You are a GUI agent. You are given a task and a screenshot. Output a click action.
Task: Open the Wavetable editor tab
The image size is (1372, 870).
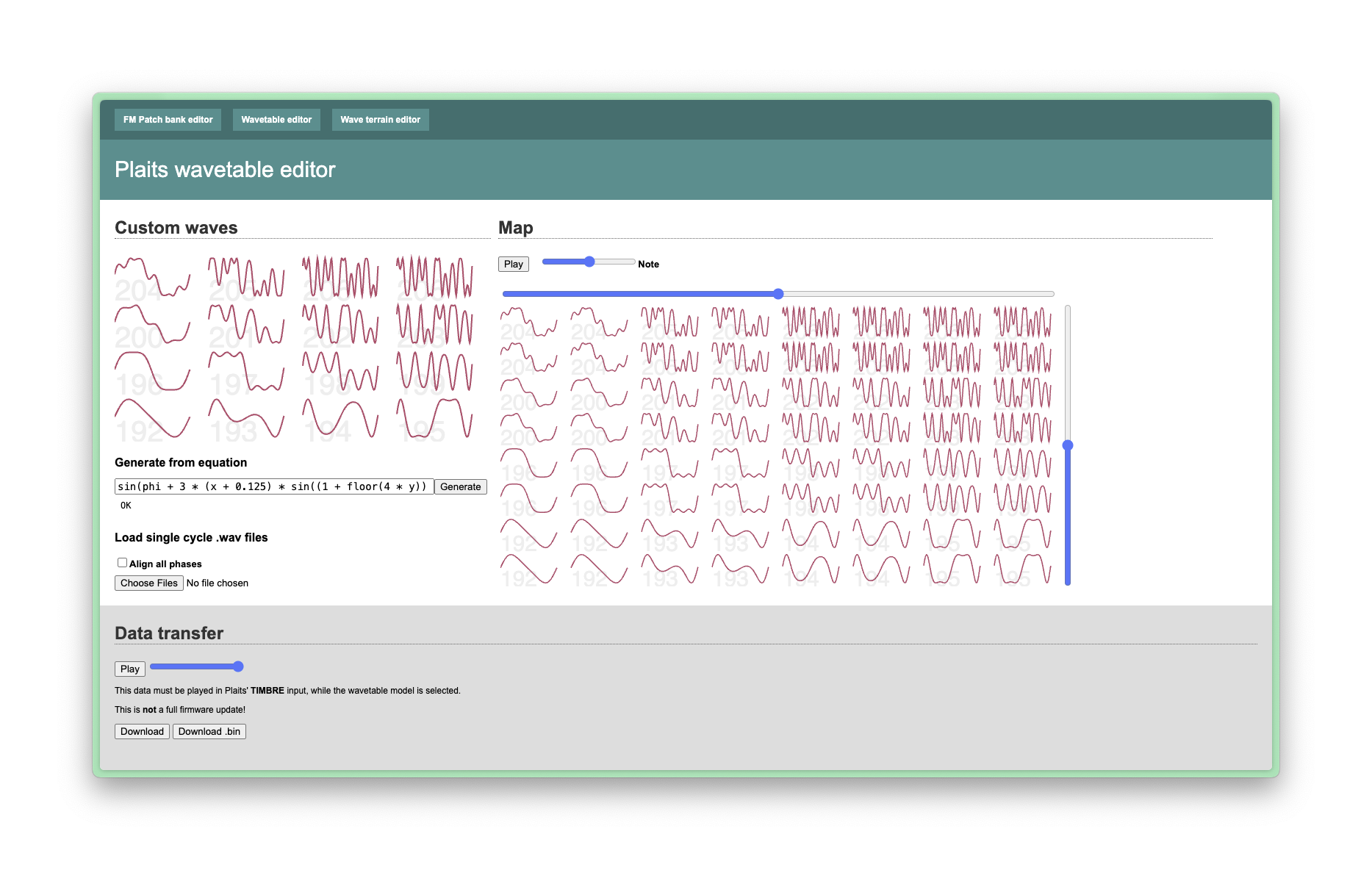tap(276, 120)
